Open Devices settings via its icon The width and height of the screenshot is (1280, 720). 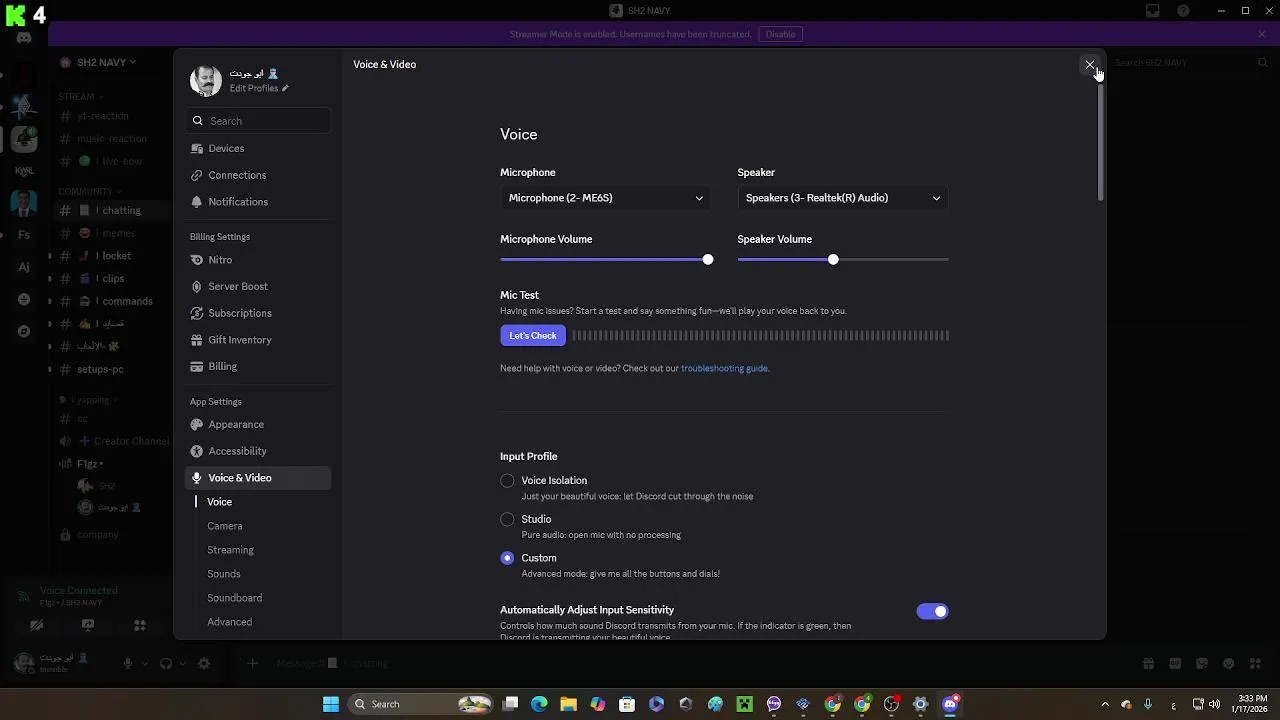(197, 148)
